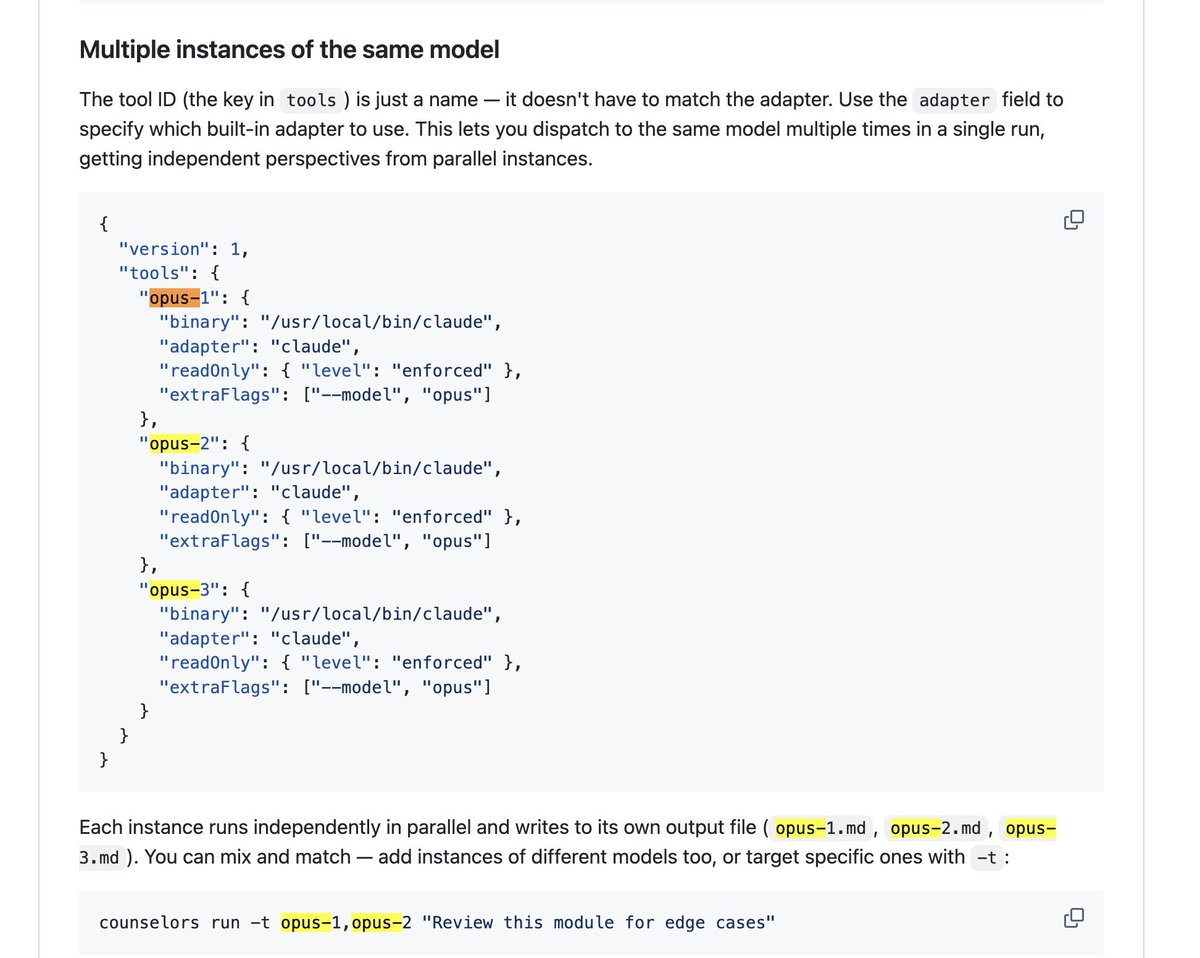Click the inline adapter code span
The height and width of the screenshot is (958, 1200).
click(953, 100)
